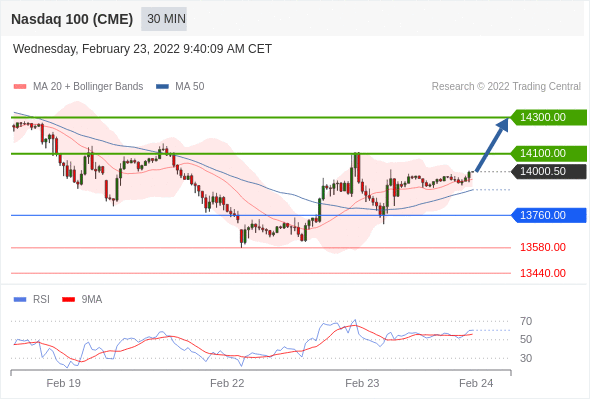The image size is (590, 400).
Task: Click the MA 20 + Bollinger Bands legend text
Action: click(x=88, y=87)
